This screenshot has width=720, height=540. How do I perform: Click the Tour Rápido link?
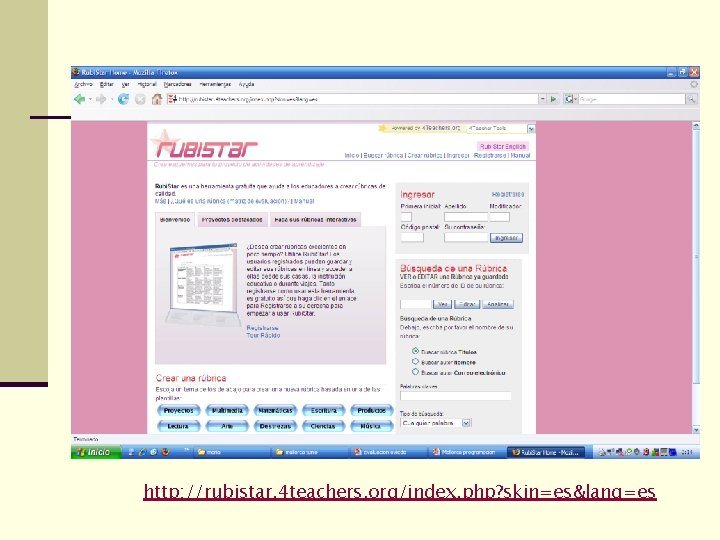coord(263,335)
